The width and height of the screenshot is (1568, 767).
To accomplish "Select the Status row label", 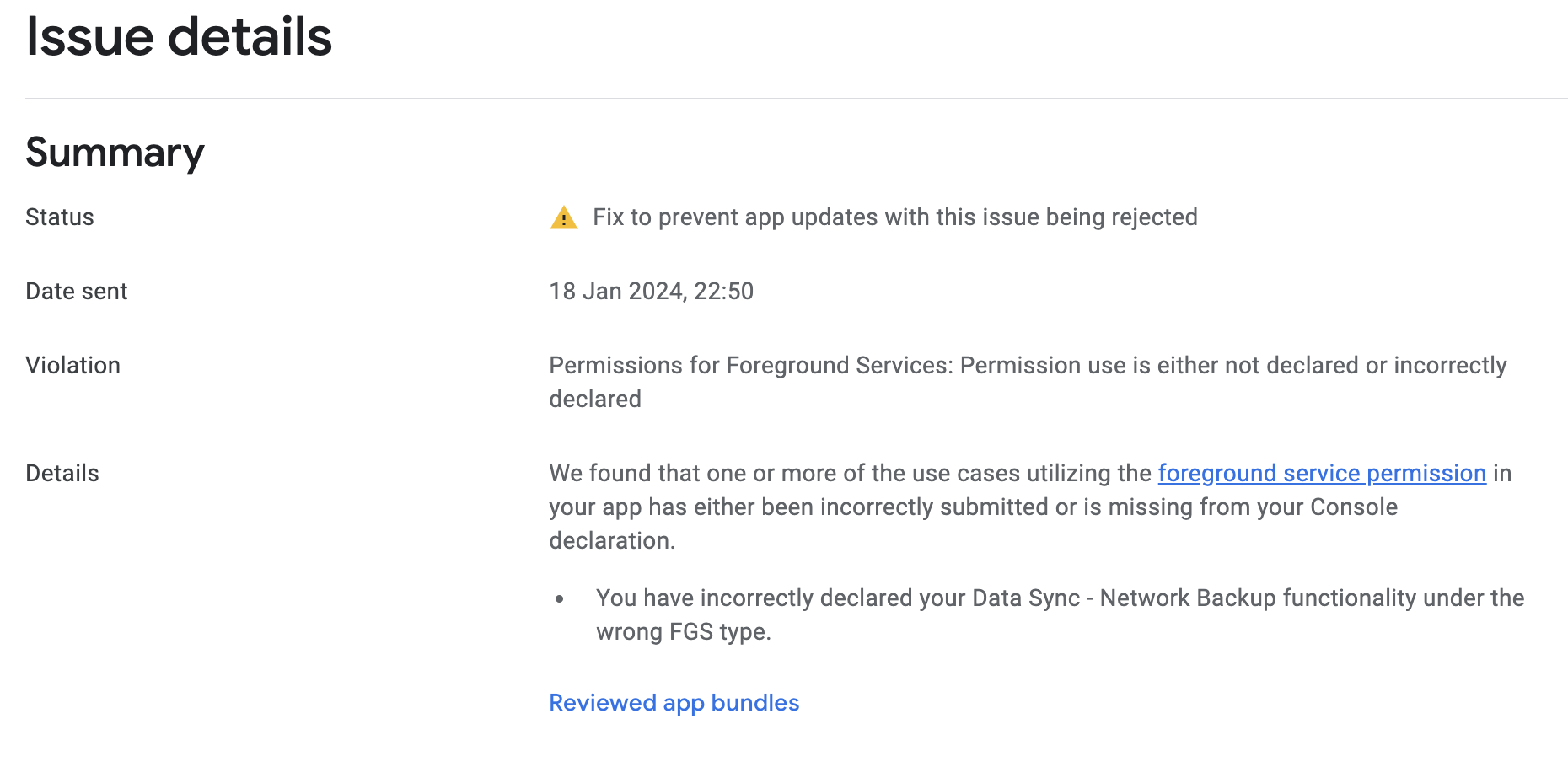I will [x=60, y=217].
